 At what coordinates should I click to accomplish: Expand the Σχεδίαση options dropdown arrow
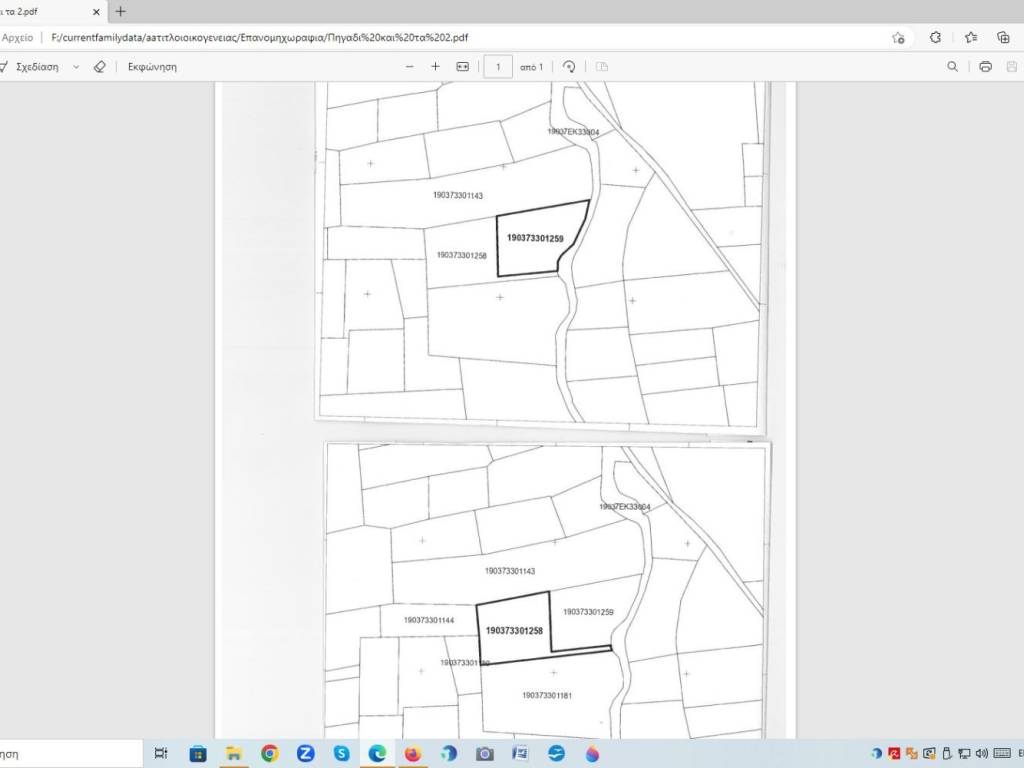point(76,67)
